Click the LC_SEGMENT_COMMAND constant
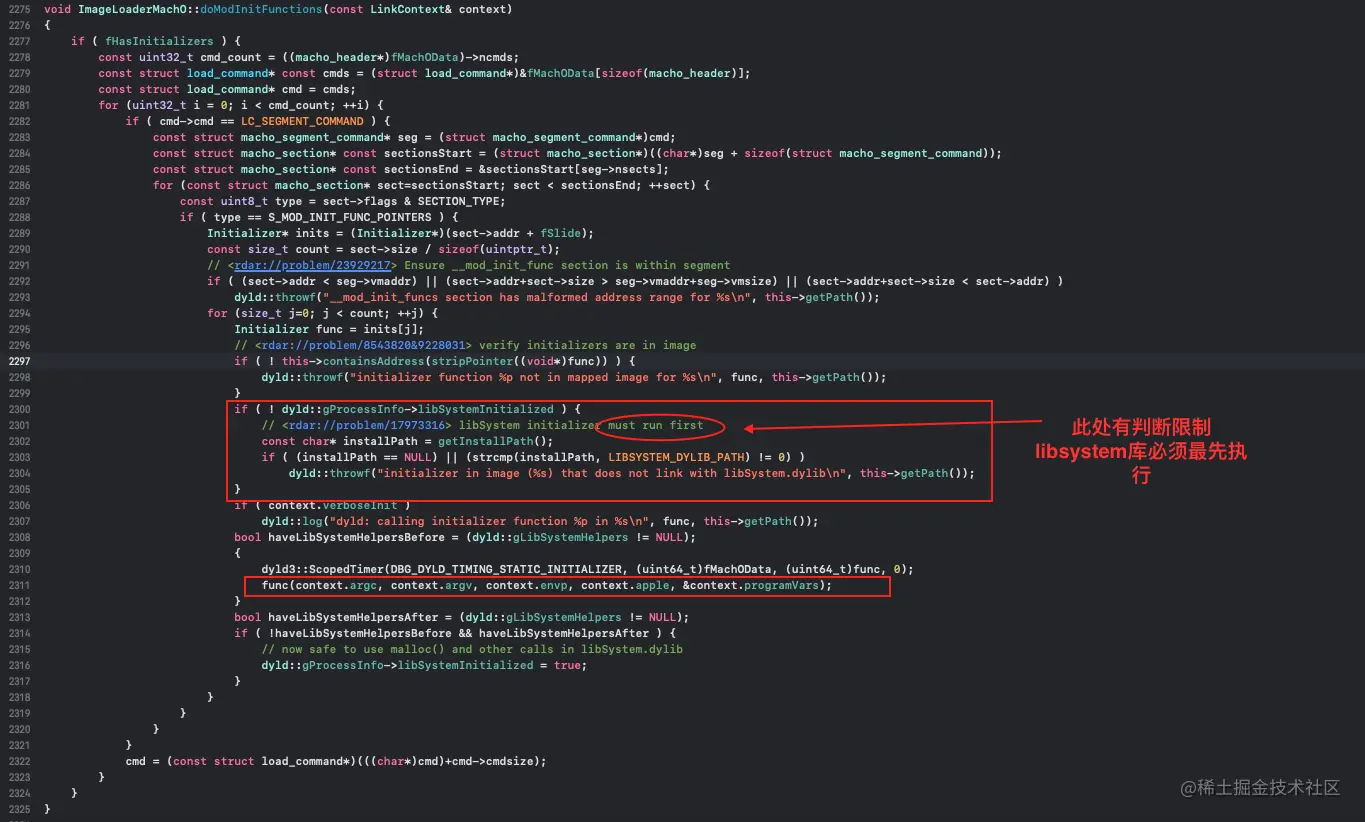 pyautogui.click(x=302, y=121)
